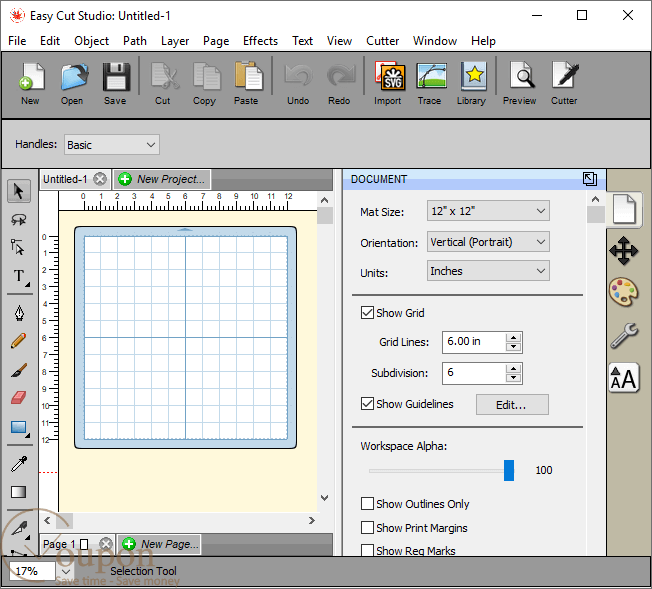Expand the Mat Size dropdown
The height and width of the screenshot is (589, 652).
pyautogui.click(x=488, y=211)
